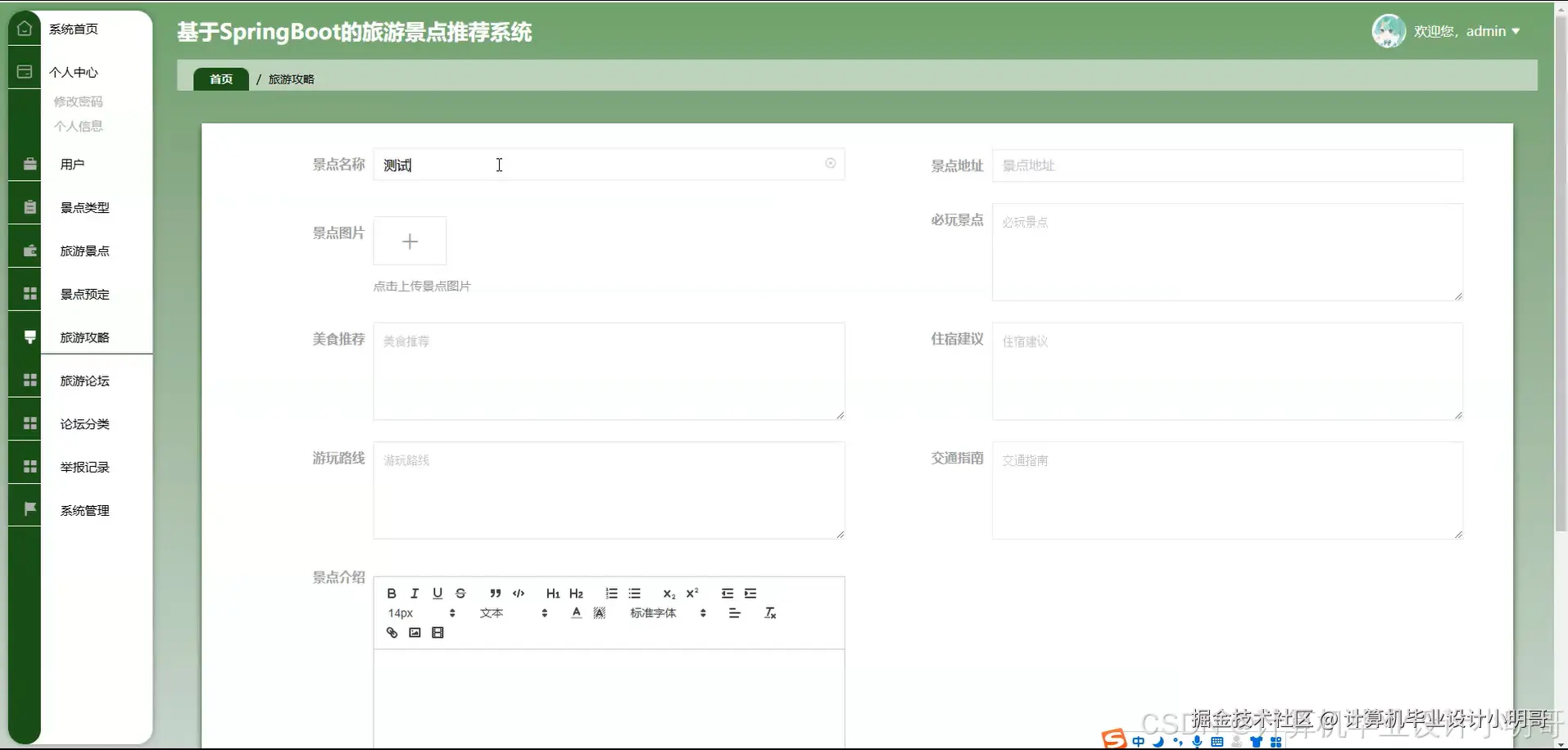The width and height of the screenshot is (1568, 750).
Task: Apply superscript formatting in the editor
Action: point(692,594)
